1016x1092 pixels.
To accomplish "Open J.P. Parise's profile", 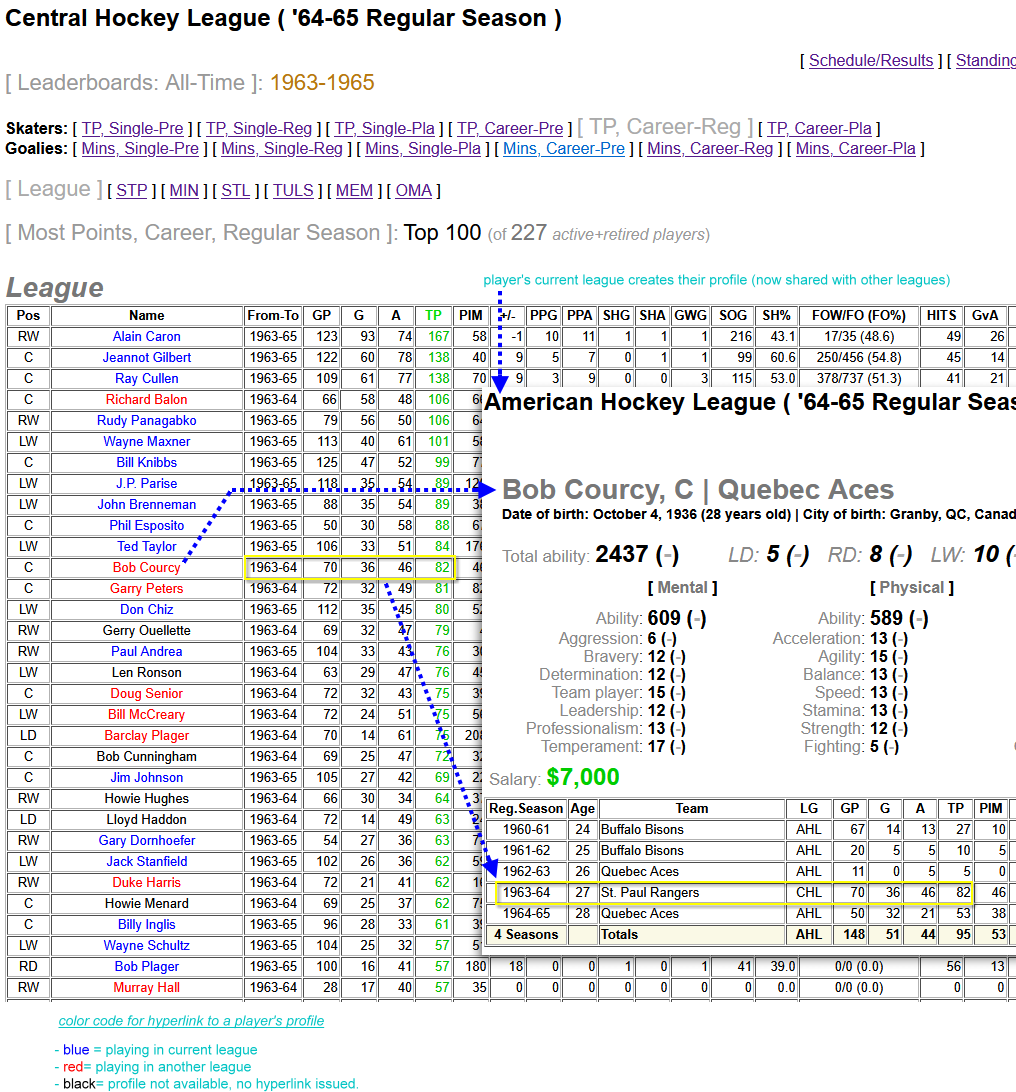I will tap(147, 484).
